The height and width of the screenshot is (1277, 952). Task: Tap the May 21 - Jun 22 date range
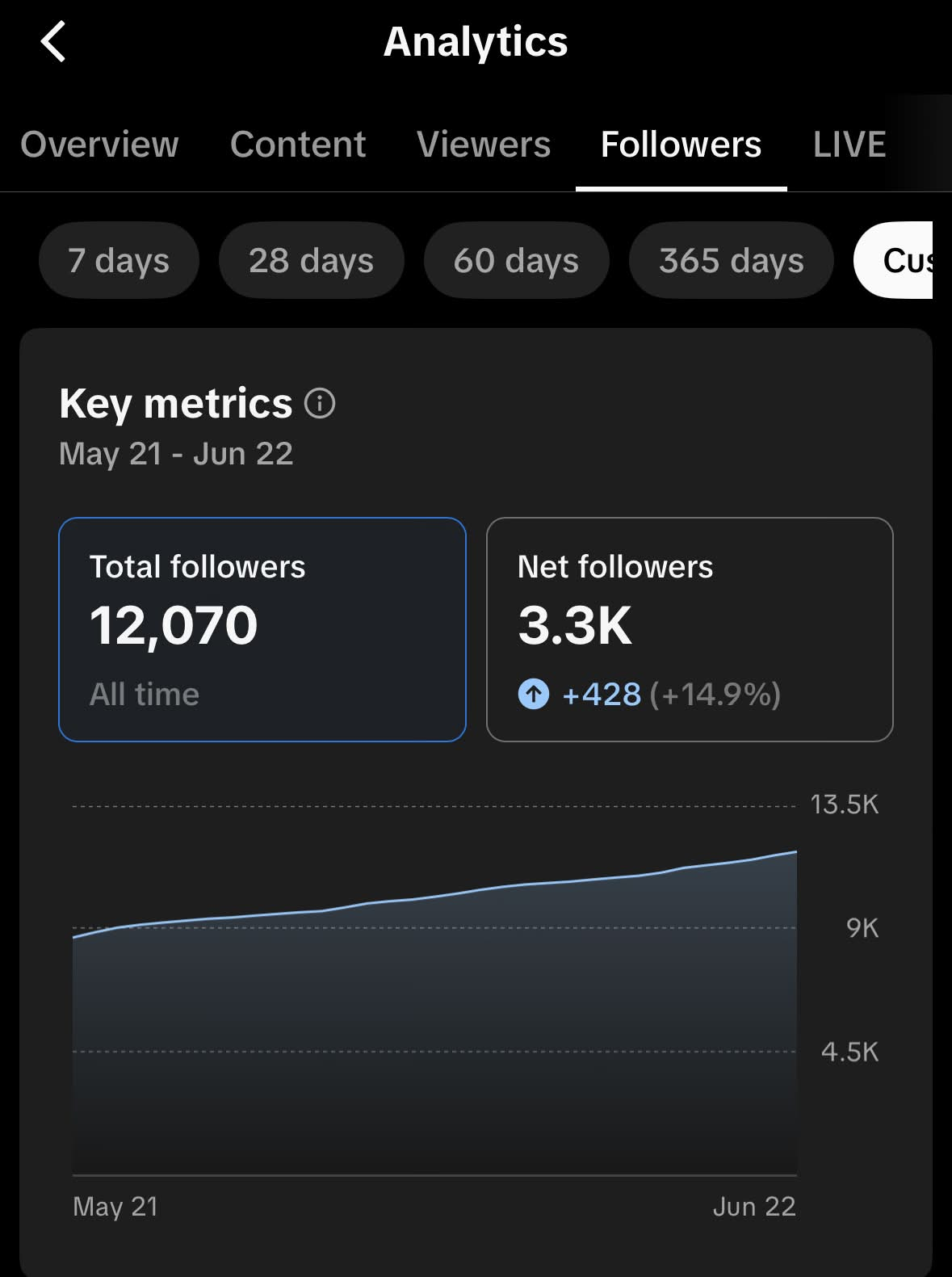(176, 454)
